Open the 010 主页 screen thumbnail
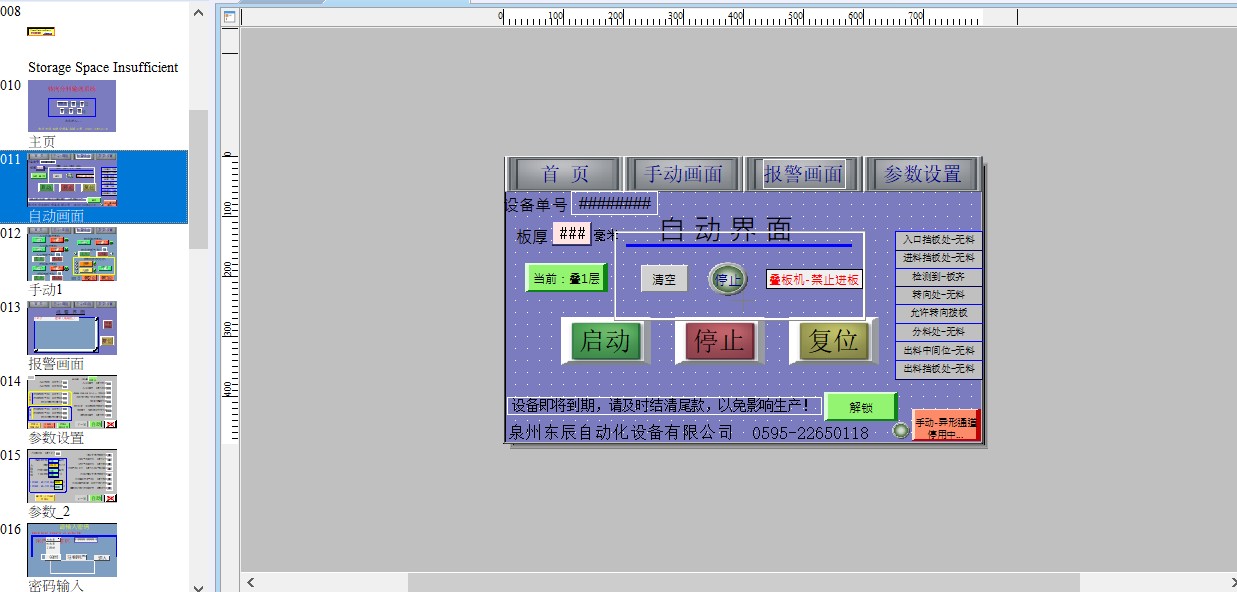The width and height of the screenshot is (1237, 592). click(72, 106)
